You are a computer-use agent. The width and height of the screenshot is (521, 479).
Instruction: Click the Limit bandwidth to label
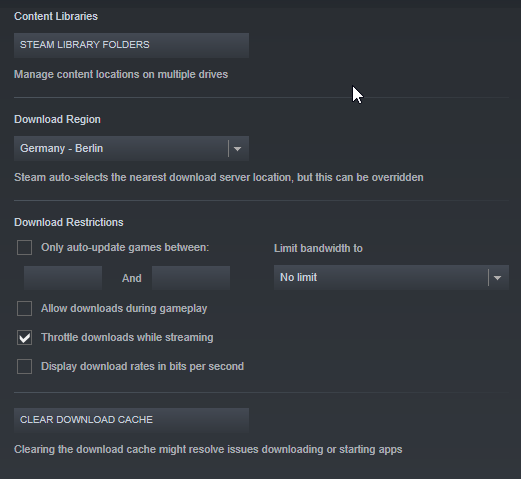(x=318, y=248)
